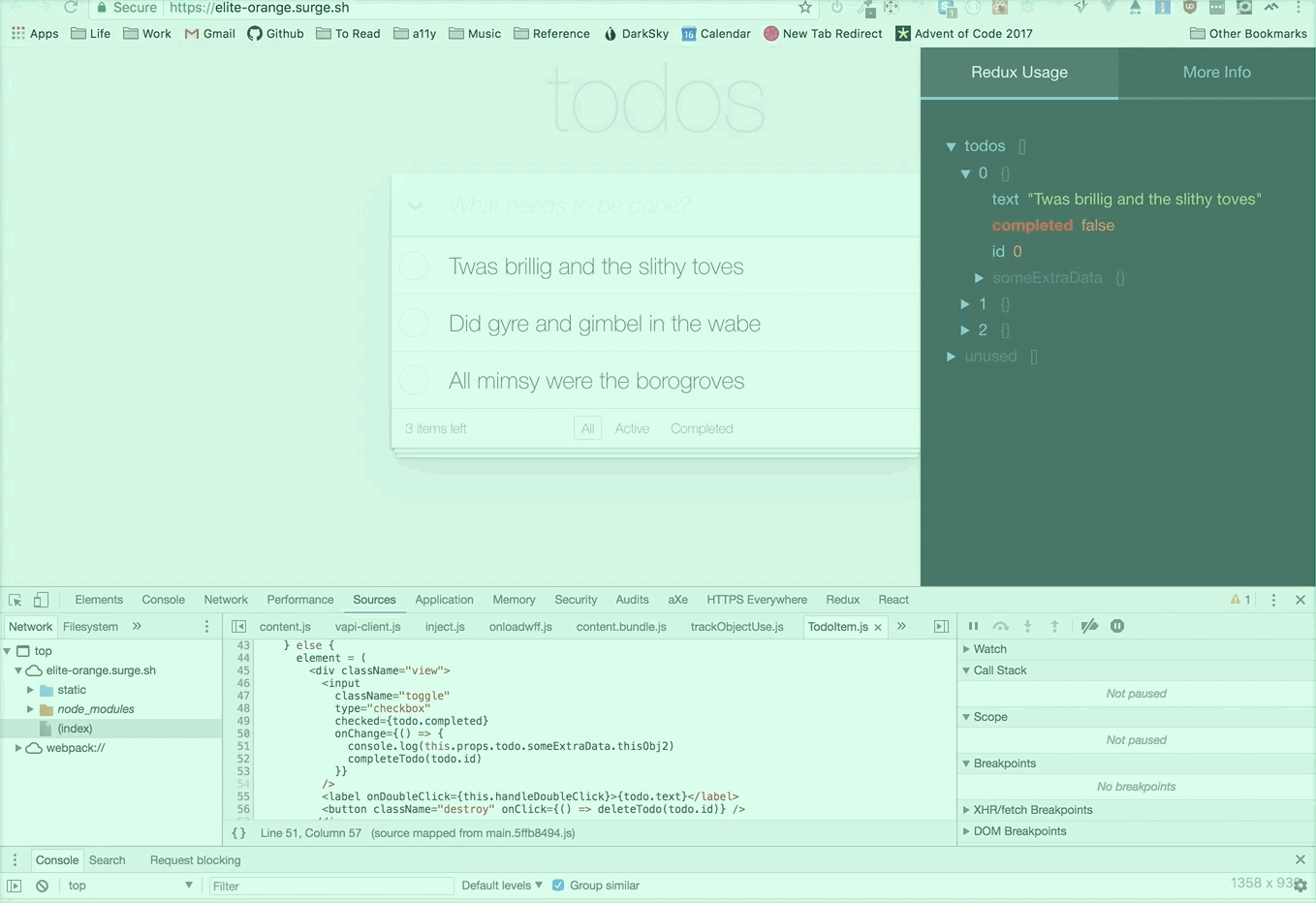Bookmark this page with the star icon
The width and height of the screenshot is (1316, 903).
point(804,8)
